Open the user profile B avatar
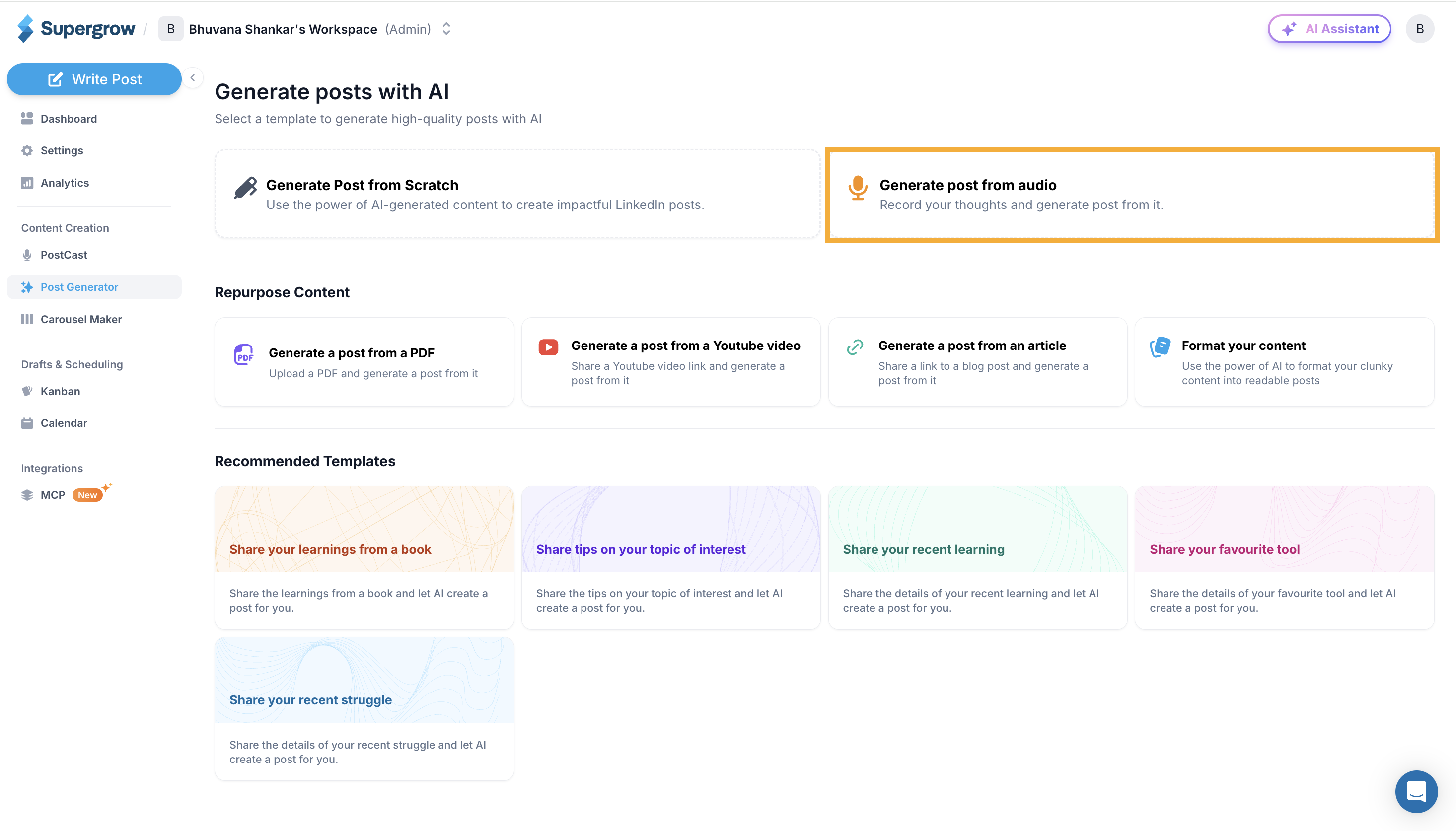Image resolution: width=1456 pixels, height=831 pixels. [1420, 29]
